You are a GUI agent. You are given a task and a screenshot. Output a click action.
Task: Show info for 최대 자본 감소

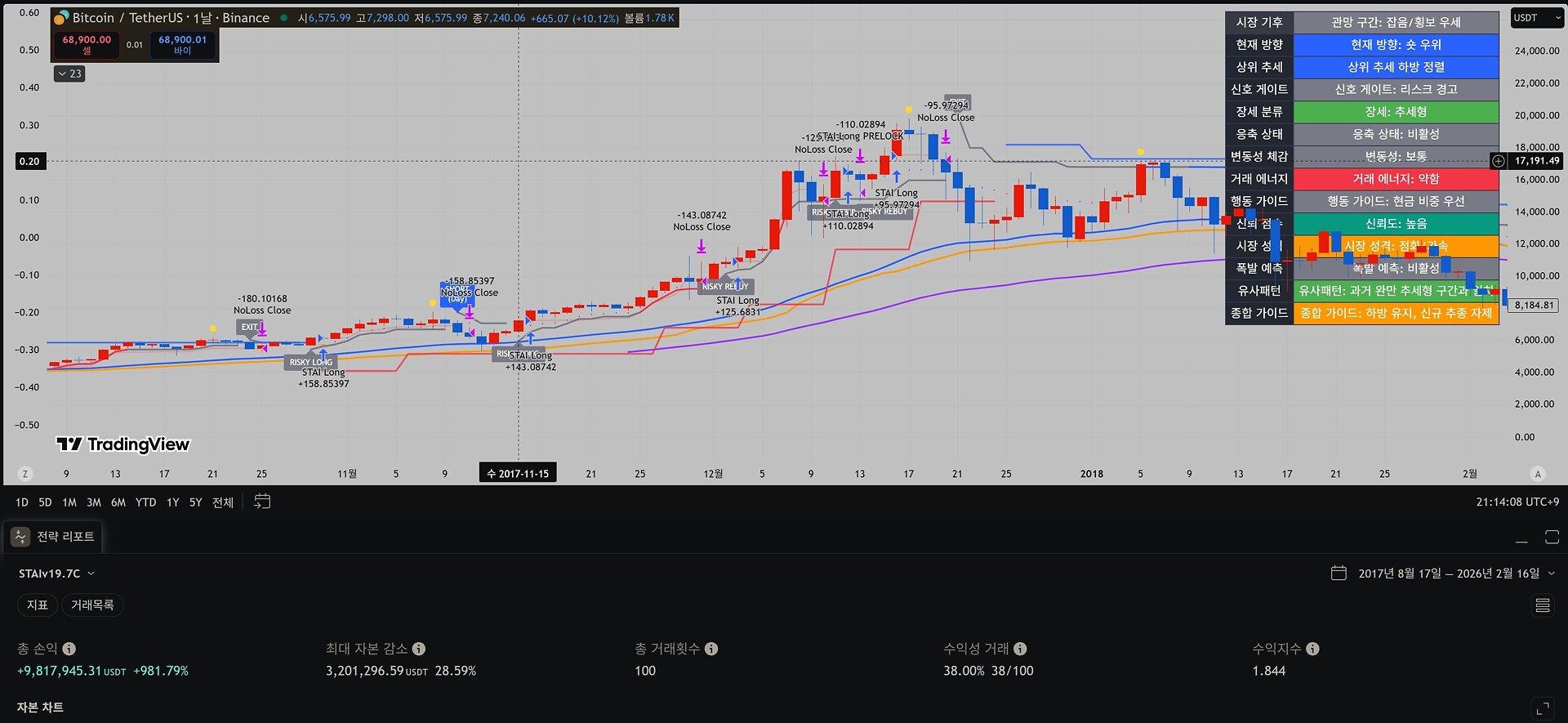pyautogui.click(x=419, y=649)
